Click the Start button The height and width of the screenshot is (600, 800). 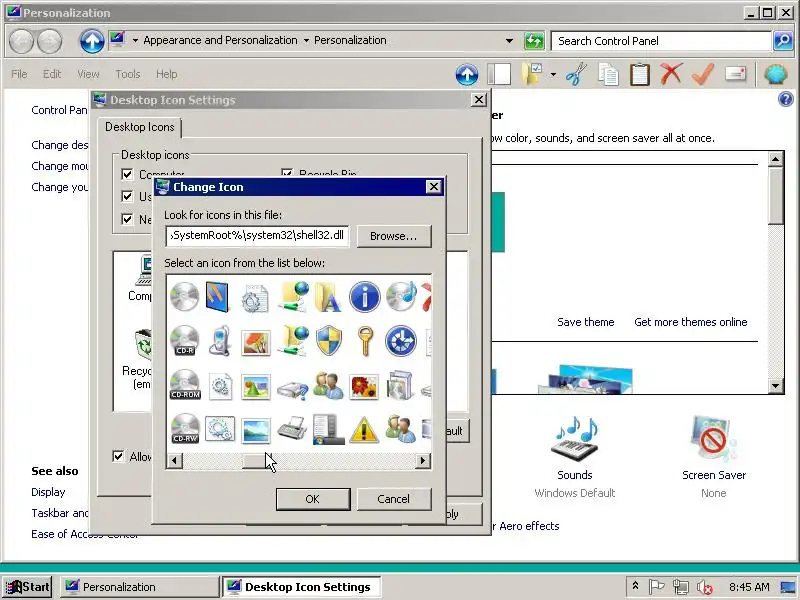(x=27, y=587)
